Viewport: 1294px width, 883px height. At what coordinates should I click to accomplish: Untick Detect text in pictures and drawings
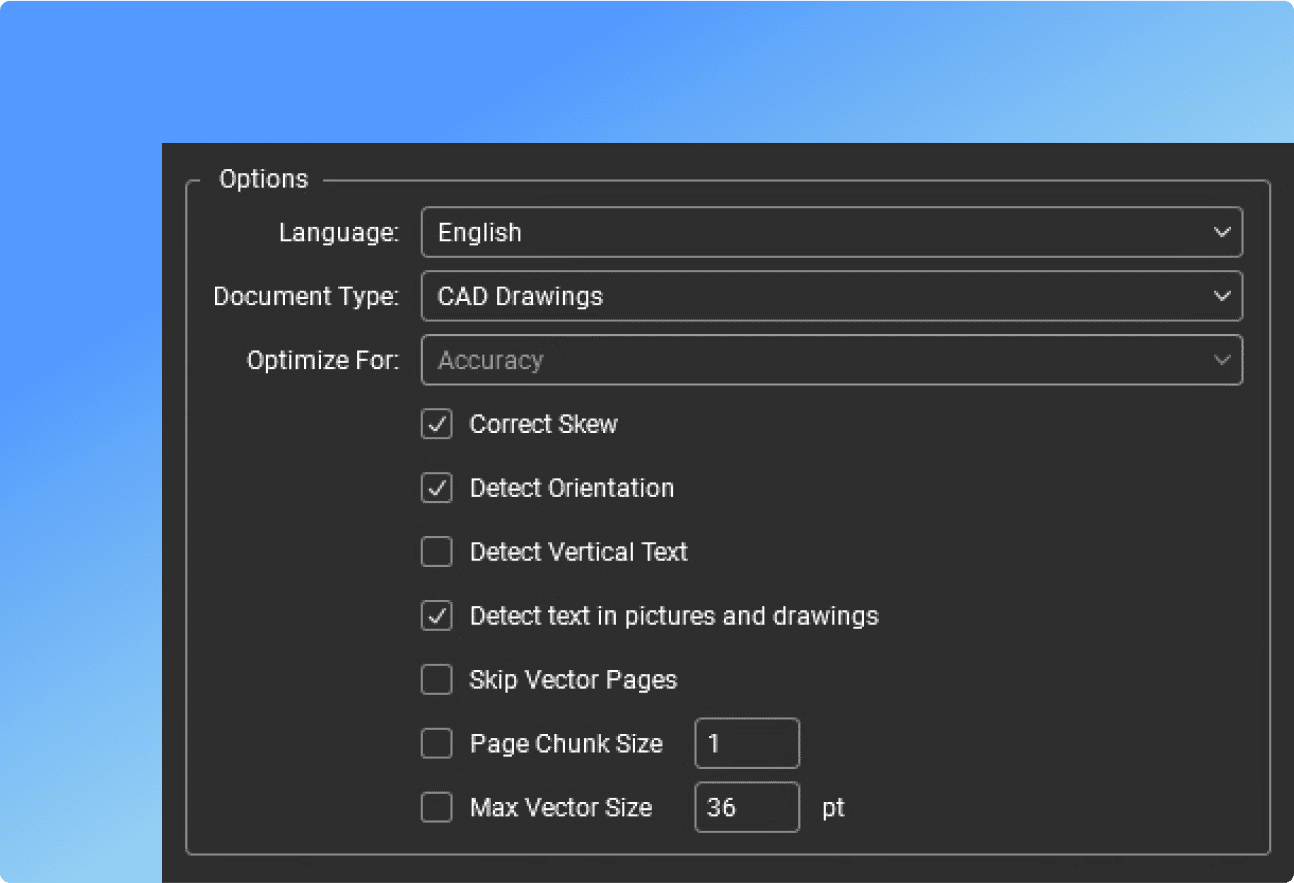[x=437, y=616]
